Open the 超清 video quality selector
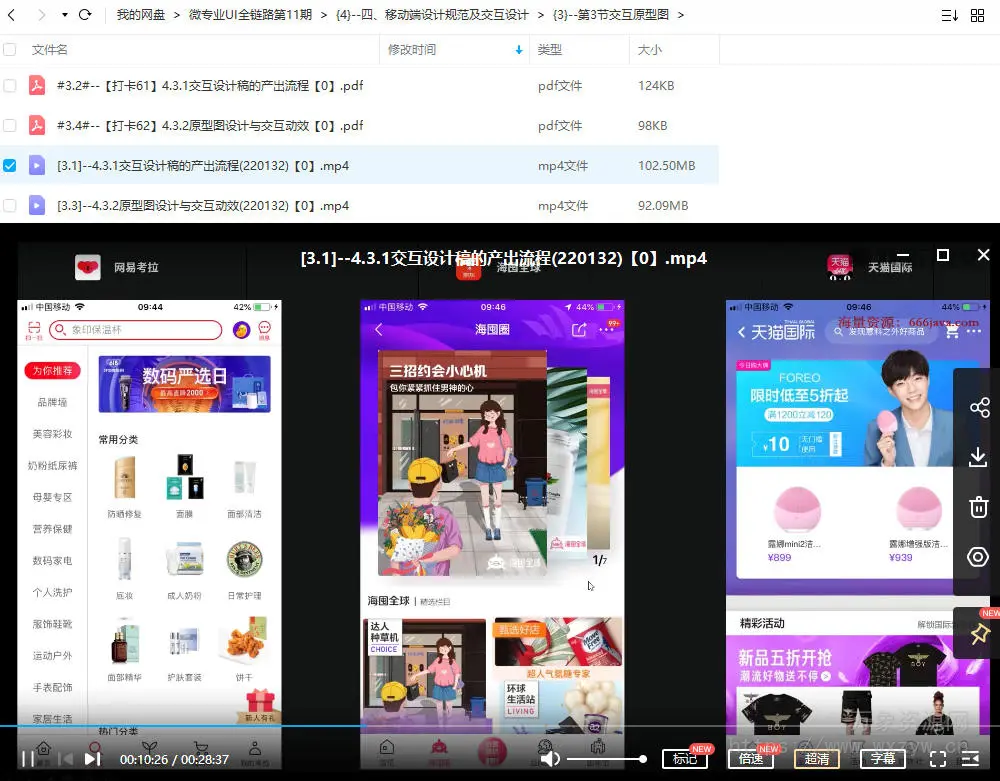Image resolution: width=1000 pixels, height=781 pixels. click(816, 759)
